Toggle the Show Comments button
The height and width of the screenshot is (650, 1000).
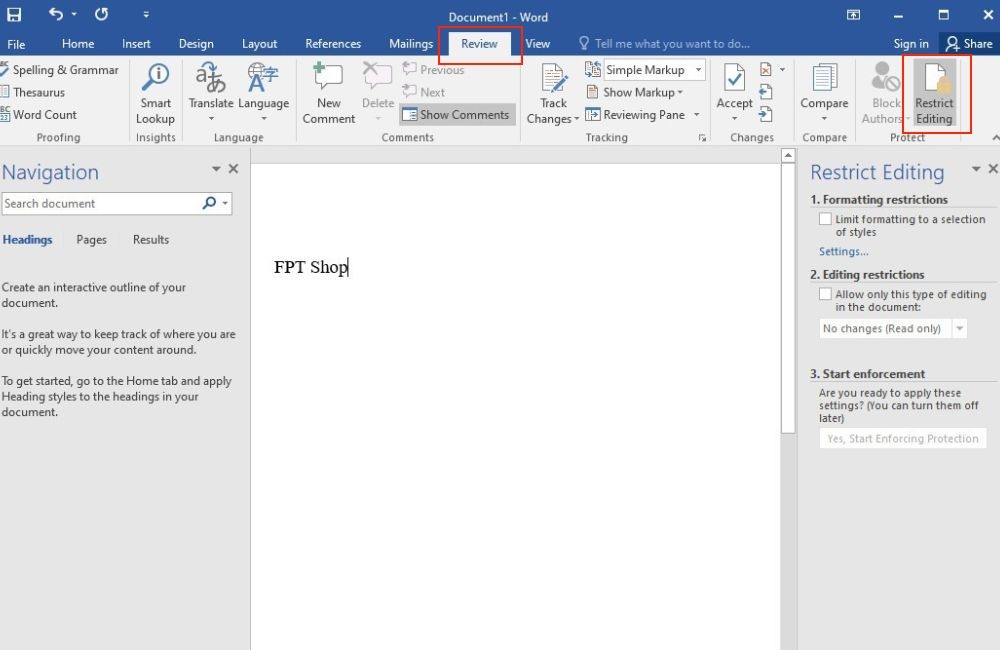457,115
